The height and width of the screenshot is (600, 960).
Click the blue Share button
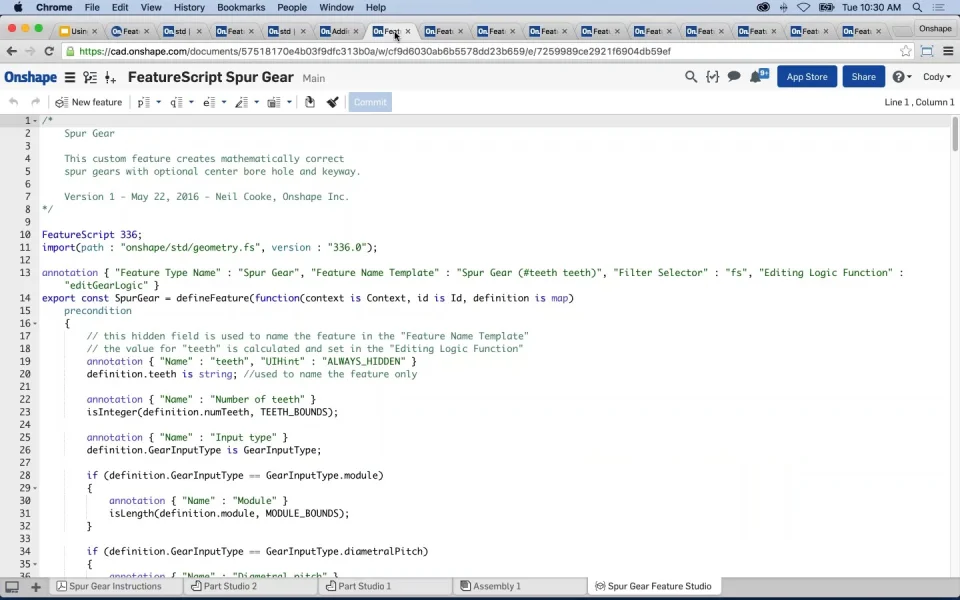pos(863,77)
